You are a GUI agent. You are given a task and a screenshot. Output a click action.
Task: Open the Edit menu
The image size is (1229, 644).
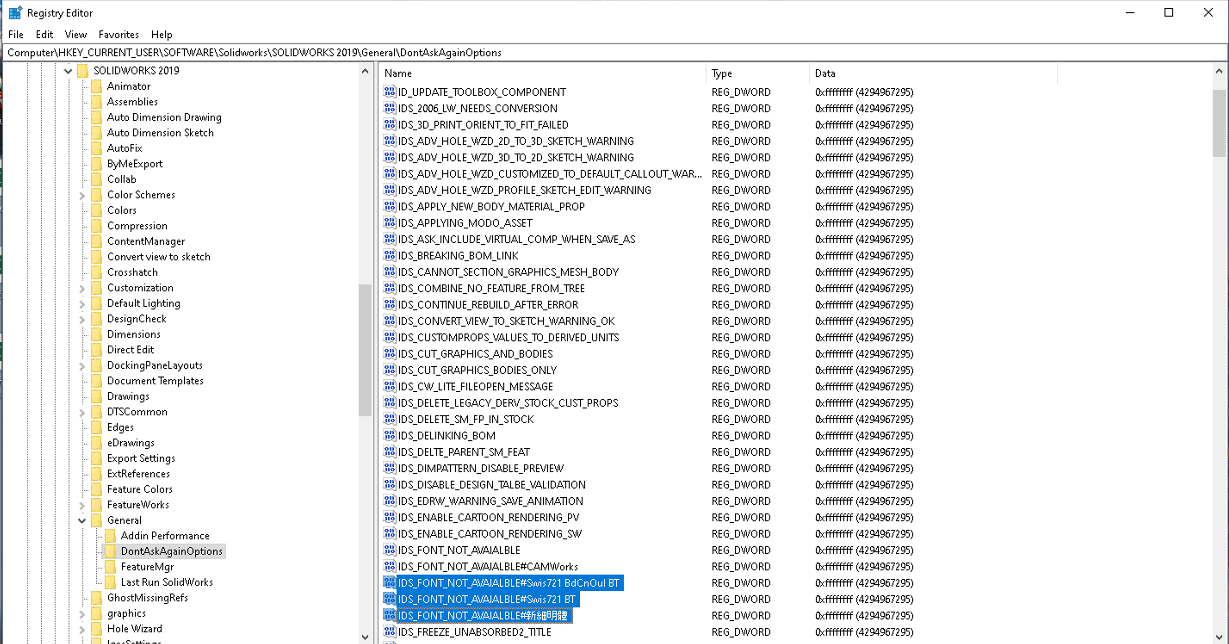(x=45, y=34)
